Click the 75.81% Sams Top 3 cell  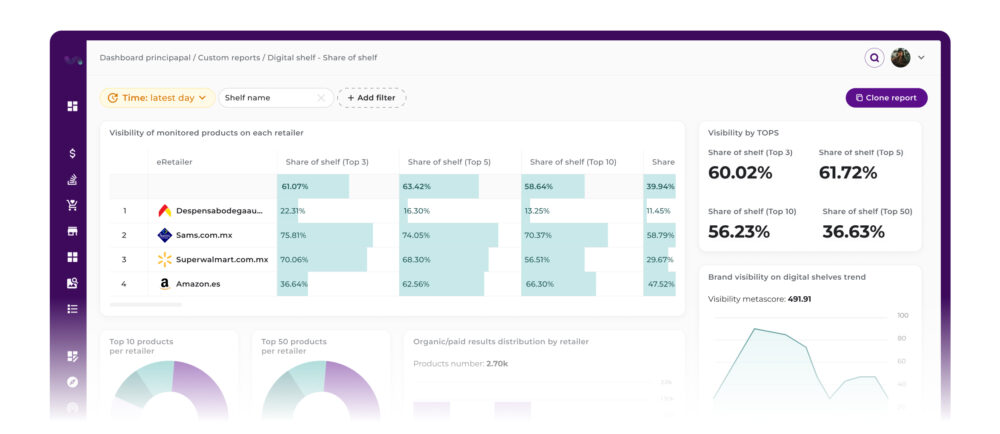(x=338, y=235)
